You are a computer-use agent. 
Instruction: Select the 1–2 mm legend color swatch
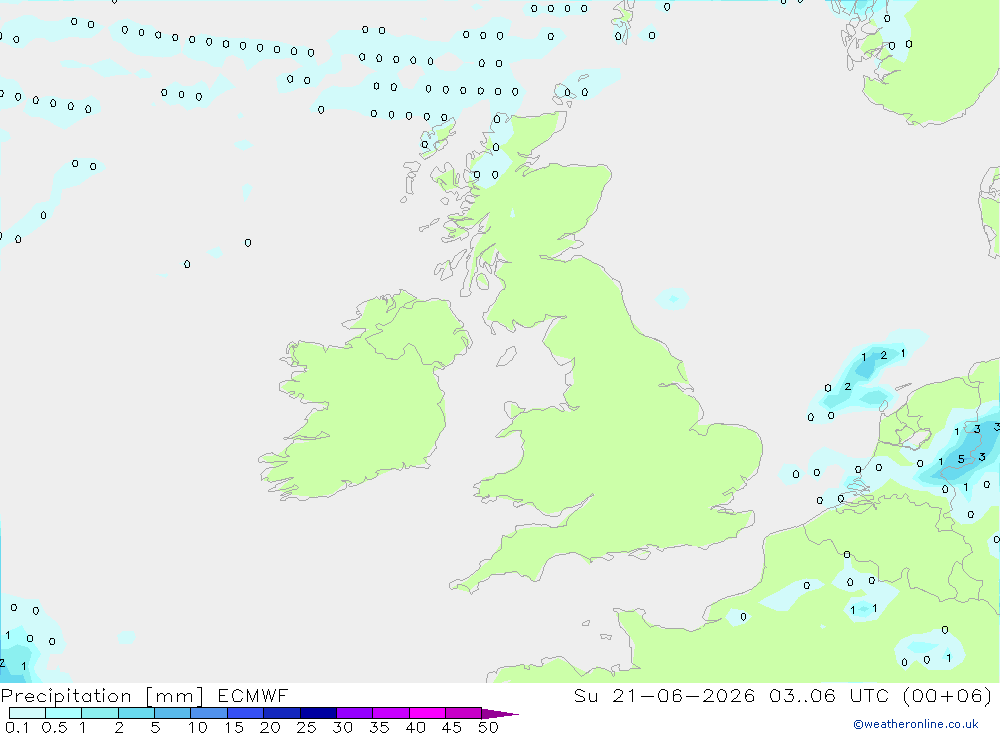(x=99, y=713)
